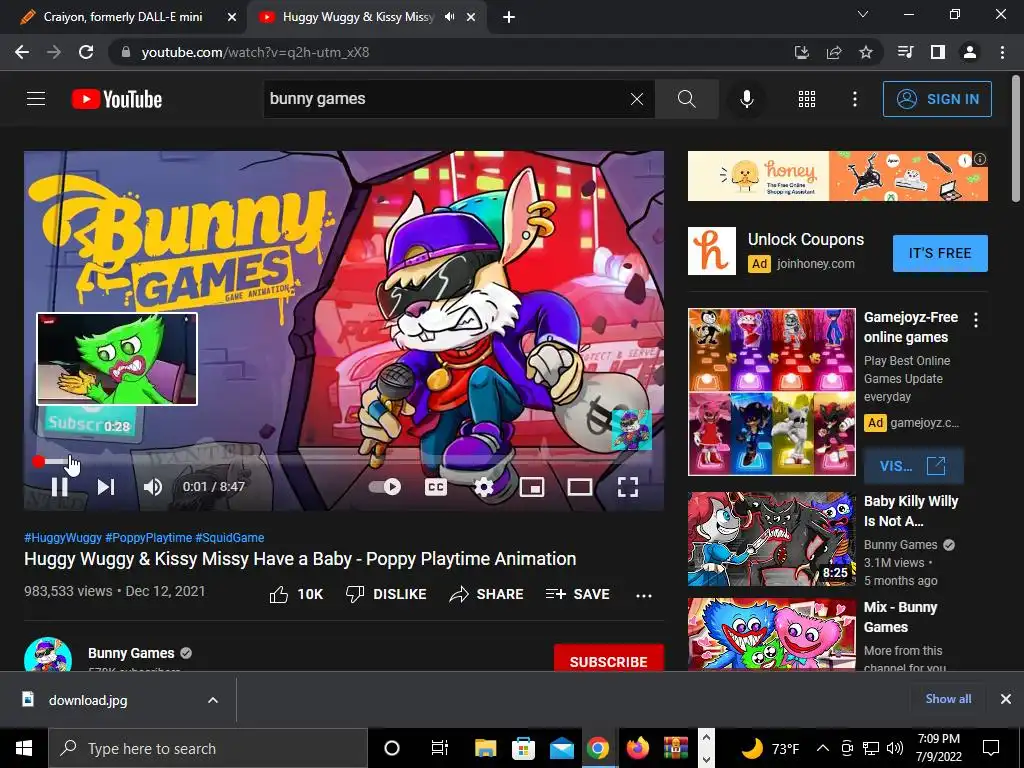This screenshot has width=1024, height=768.
Task: Like the video with thumbs up
Action: coord(296,594)
